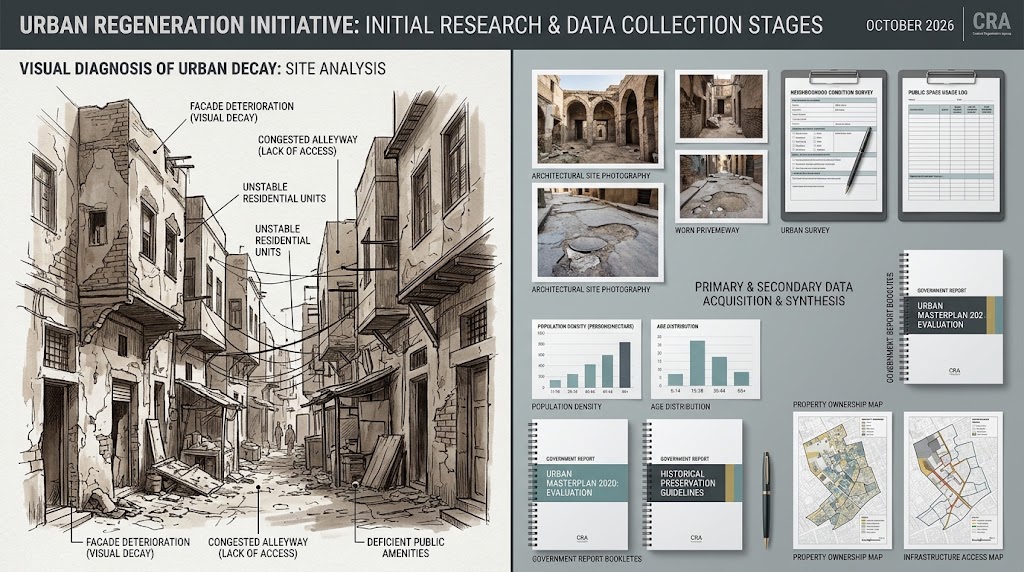This screenshot has height=572, width=1024.
Task: Click the tallest dark bar in Population Density chart
Action: pyautogui.click(x=625, y=365)
